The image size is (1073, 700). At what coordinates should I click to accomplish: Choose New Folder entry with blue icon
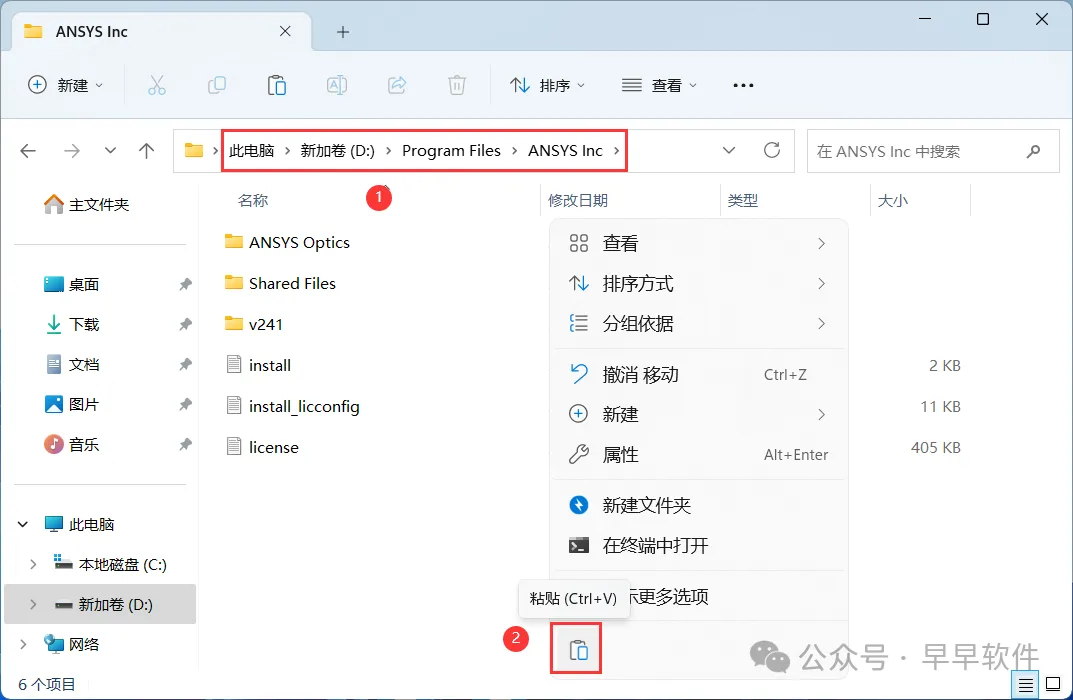(x=698, y=505)
